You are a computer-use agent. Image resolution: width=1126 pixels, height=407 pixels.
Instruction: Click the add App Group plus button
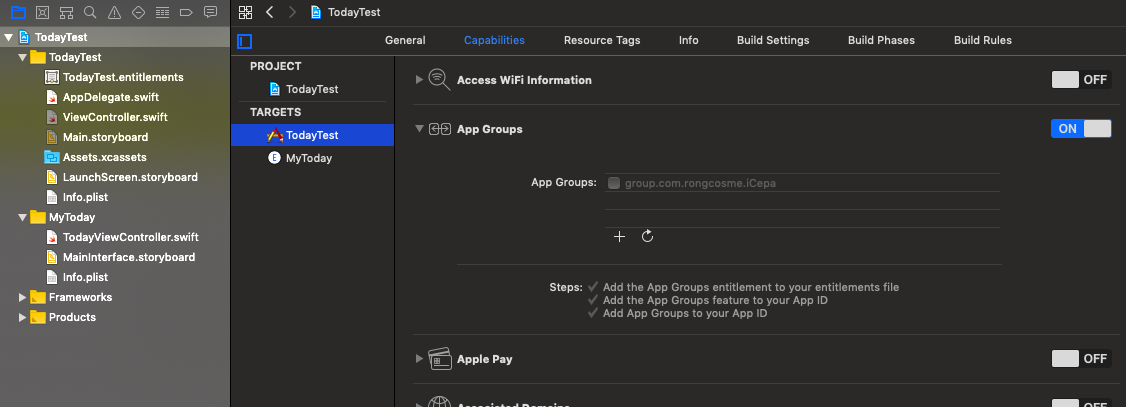pyautogui.click(x=619, y=237)
